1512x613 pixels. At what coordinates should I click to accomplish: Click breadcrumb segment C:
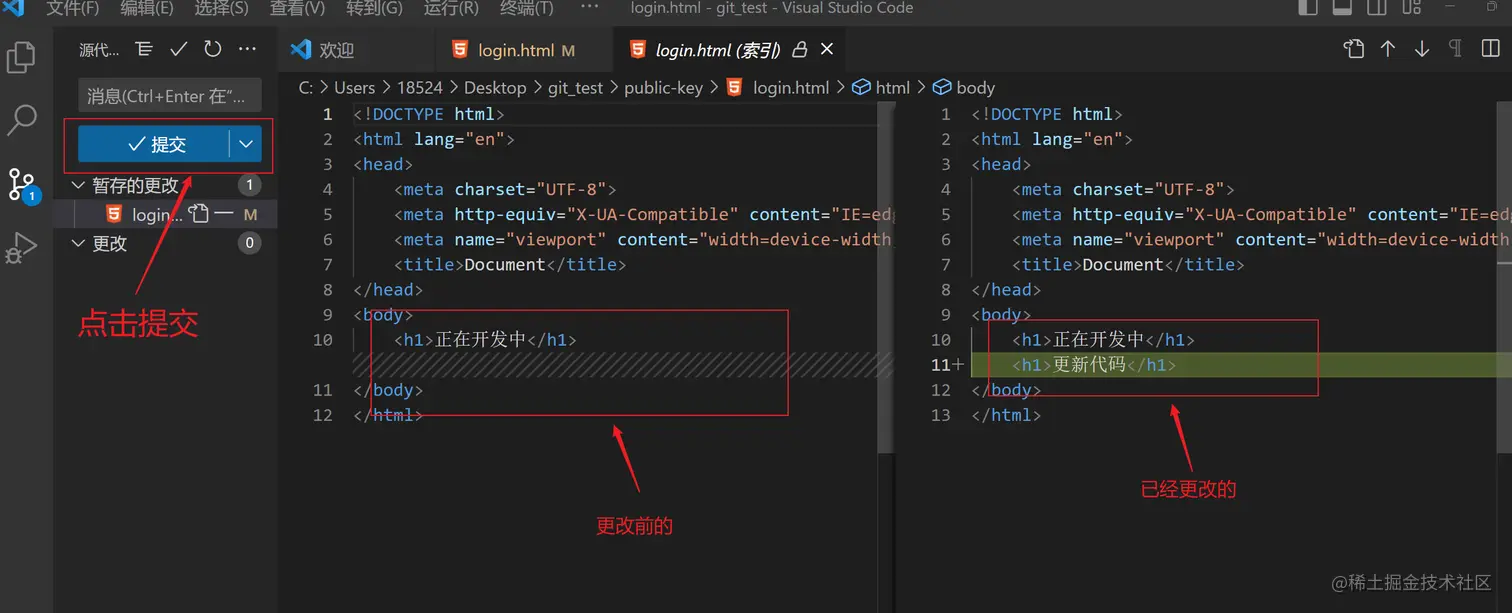pos(306,88)
